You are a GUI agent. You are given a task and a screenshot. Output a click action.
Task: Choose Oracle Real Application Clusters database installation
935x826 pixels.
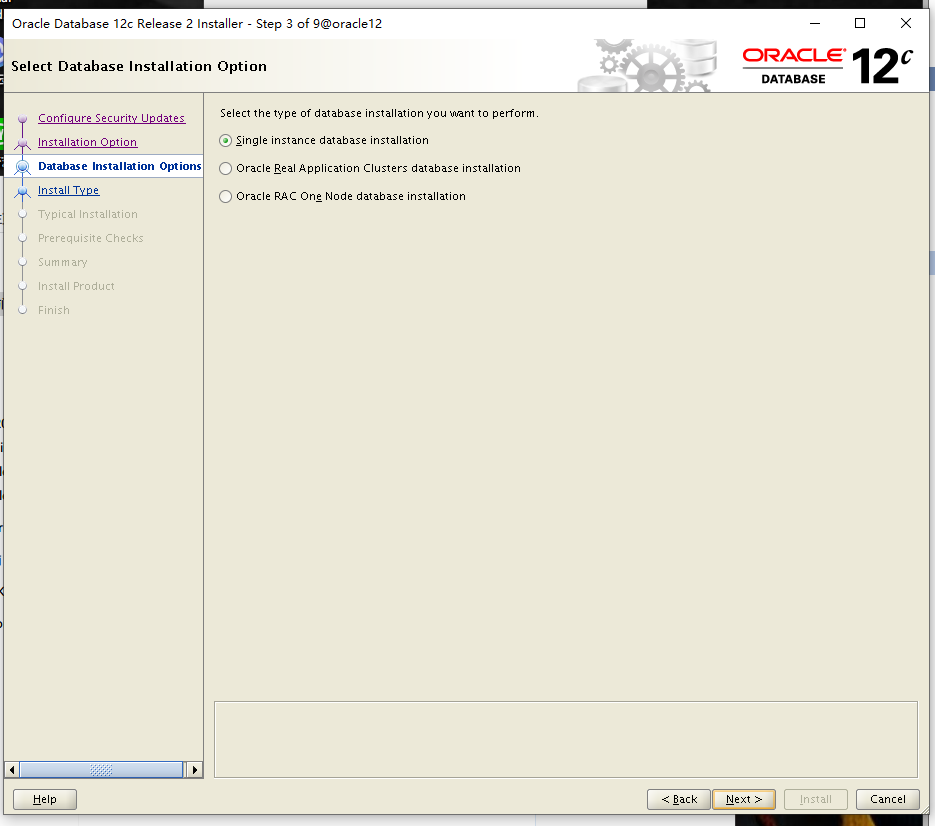pos(225,169)
